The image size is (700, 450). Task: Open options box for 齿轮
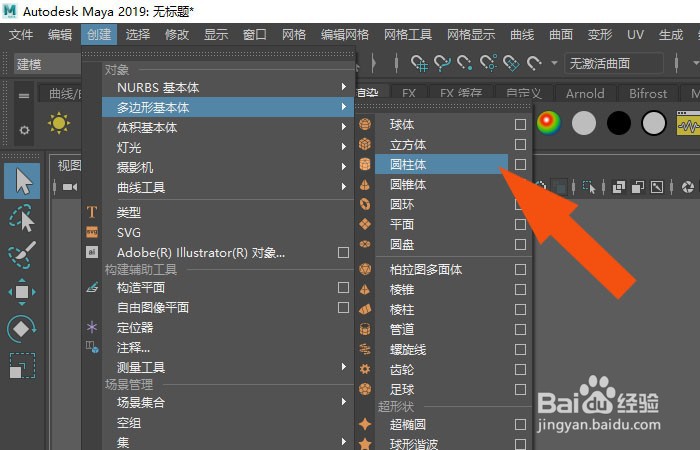520,370
